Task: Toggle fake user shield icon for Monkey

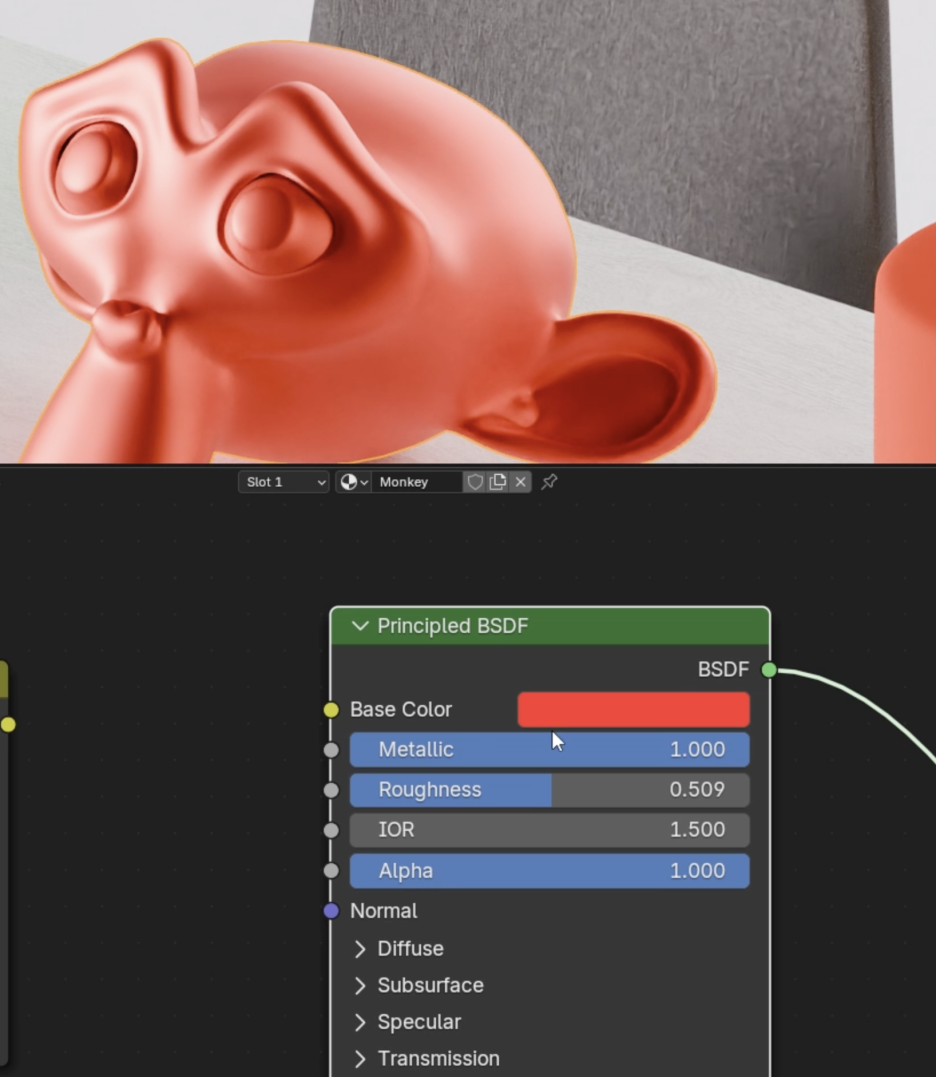Action: click(x=475, y=482)
